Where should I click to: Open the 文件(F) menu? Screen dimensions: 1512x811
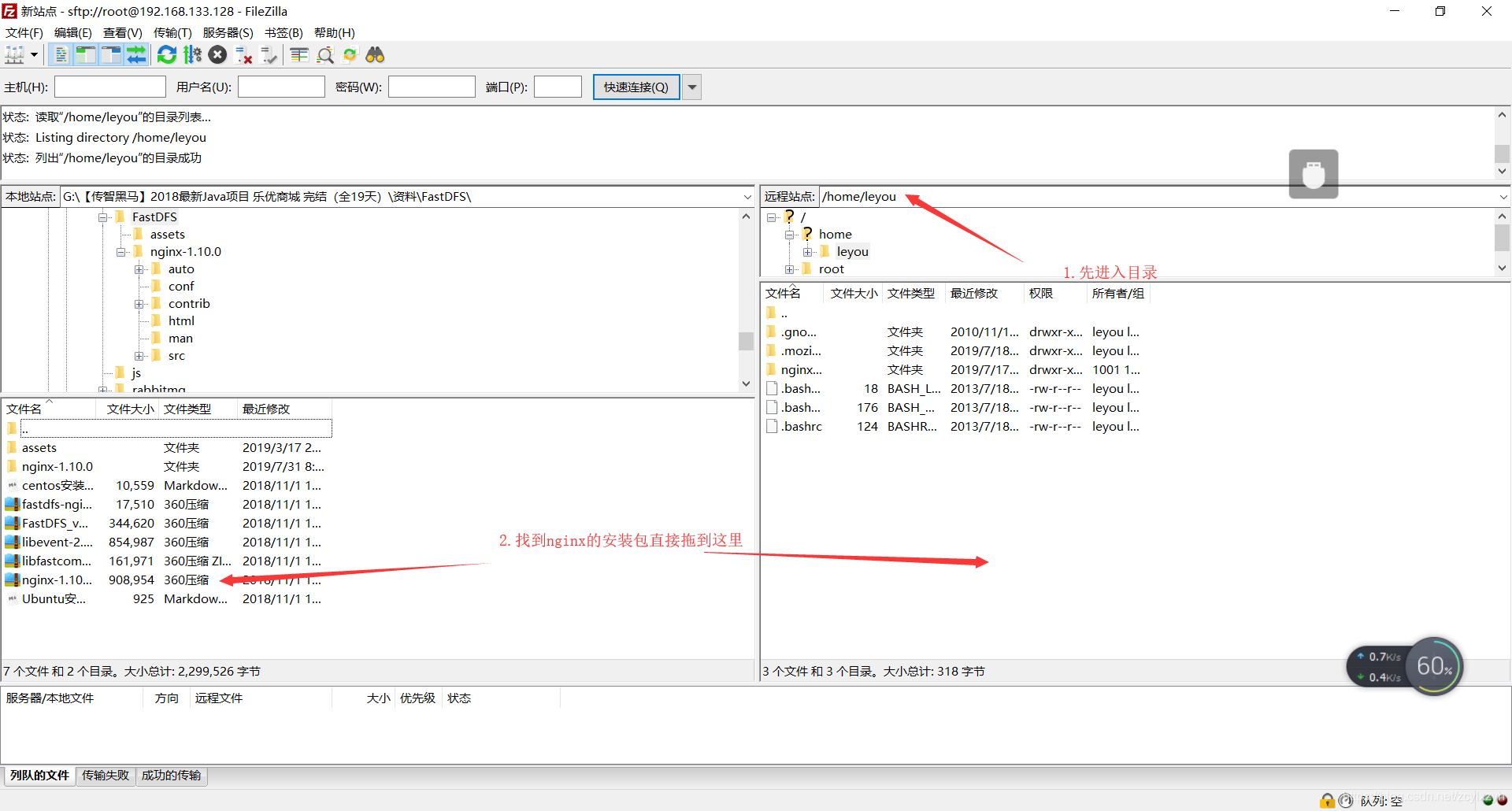click(24, 32)
